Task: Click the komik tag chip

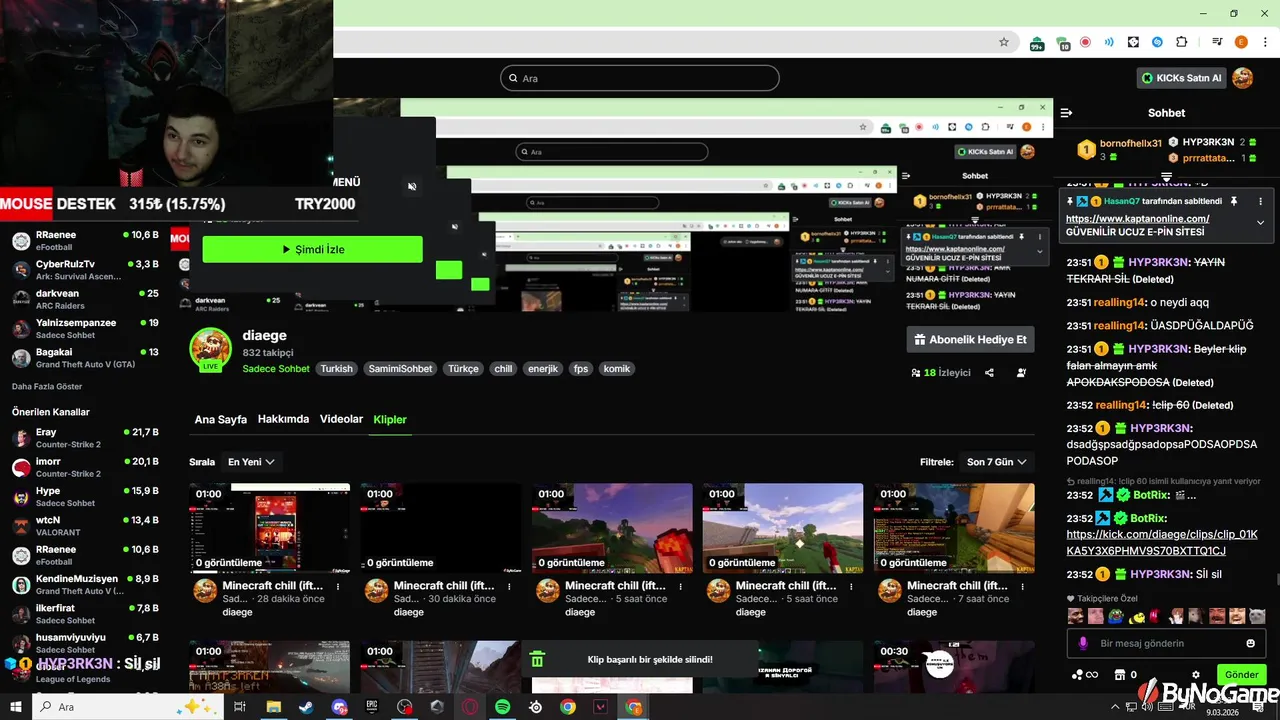Action: click(x=617, y=369)
